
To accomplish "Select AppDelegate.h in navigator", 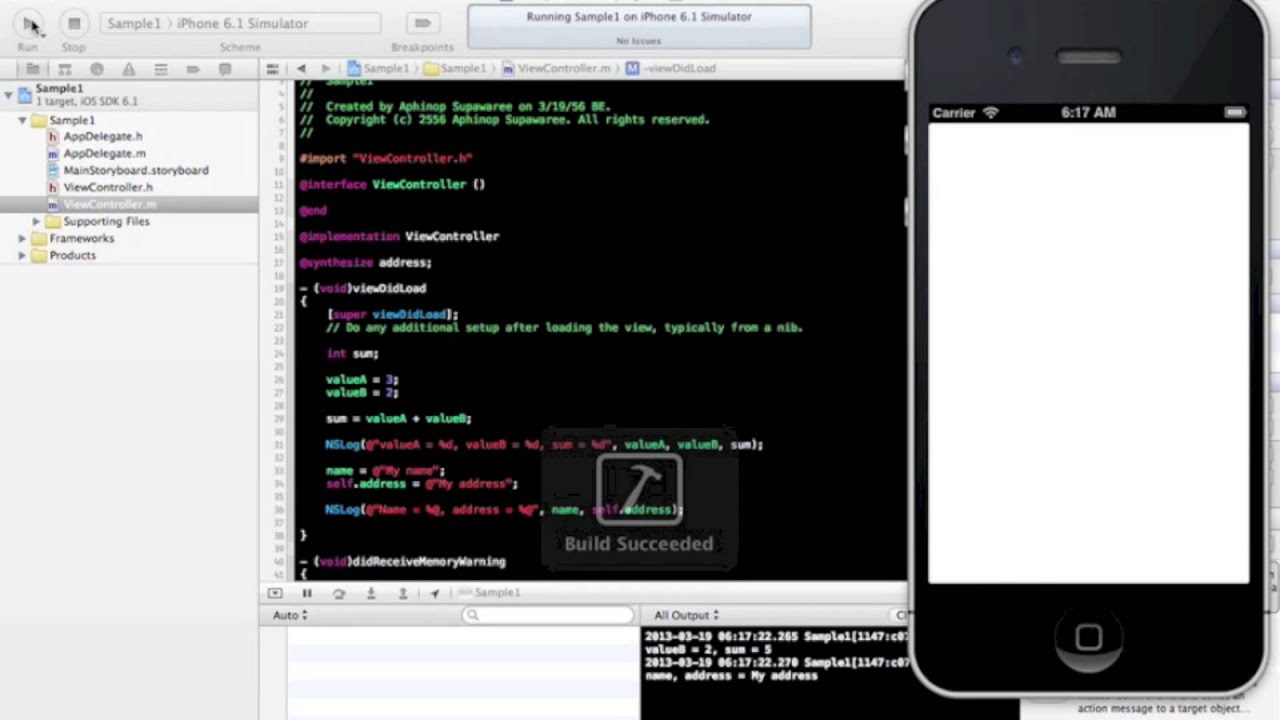I will (x=102, y=136).
